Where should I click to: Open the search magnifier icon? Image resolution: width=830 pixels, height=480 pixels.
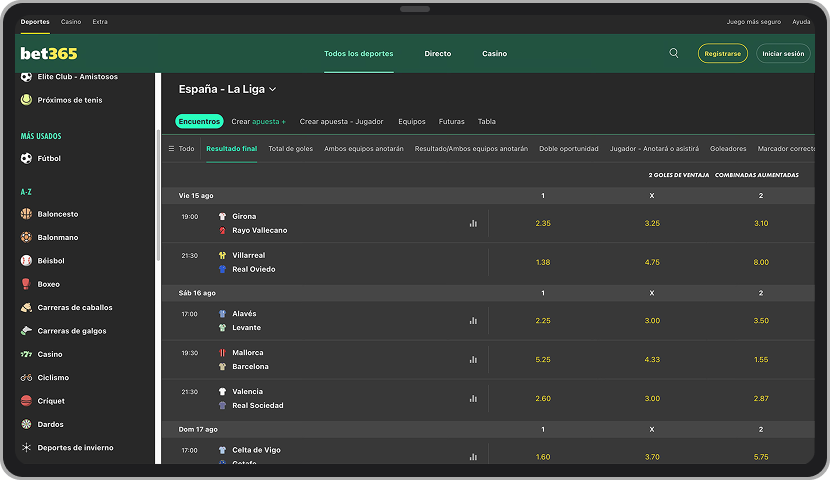click(x=673, y=53)
